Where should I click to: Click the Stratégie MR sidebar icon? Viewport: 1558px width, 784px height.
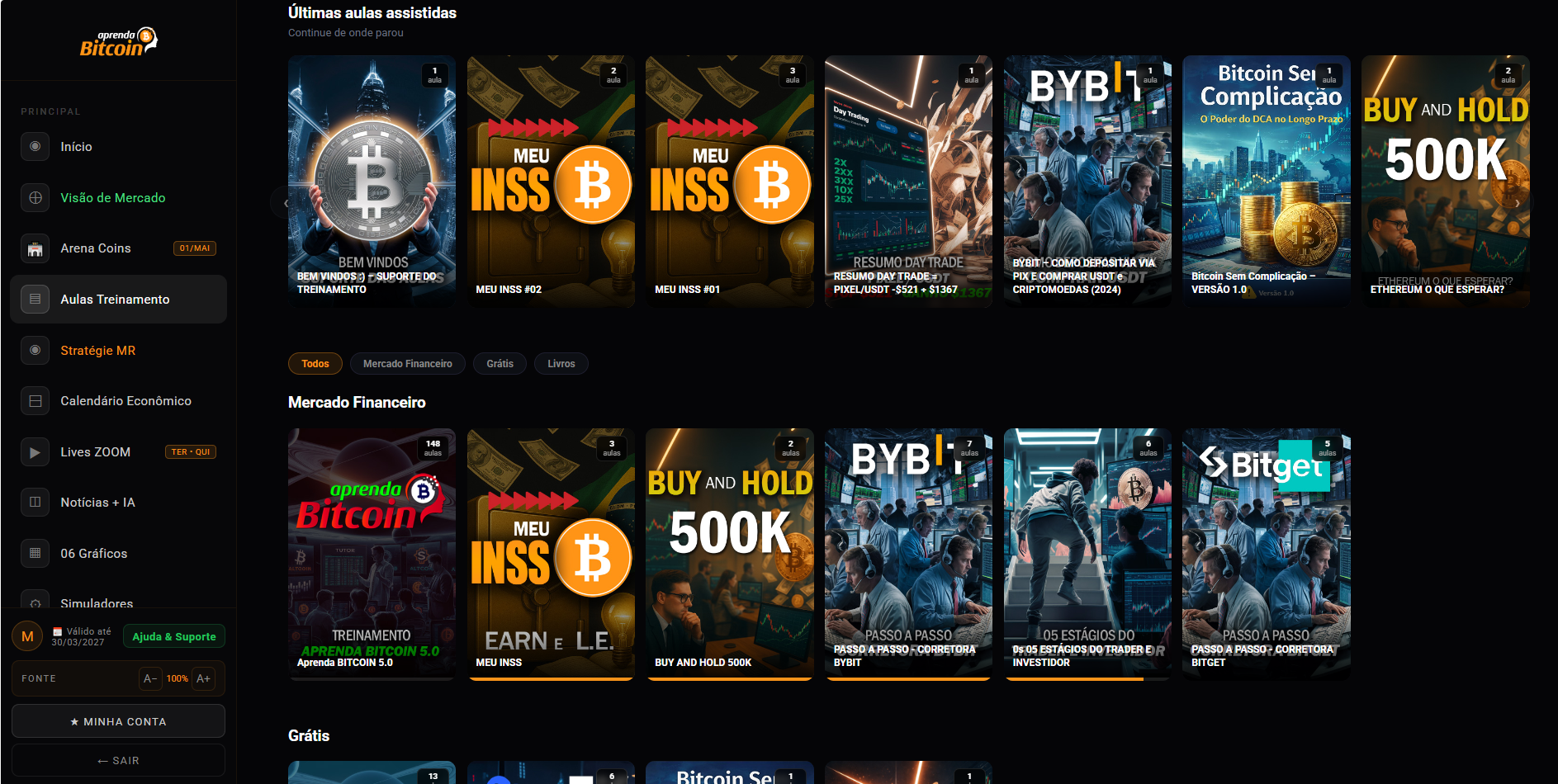35,350
